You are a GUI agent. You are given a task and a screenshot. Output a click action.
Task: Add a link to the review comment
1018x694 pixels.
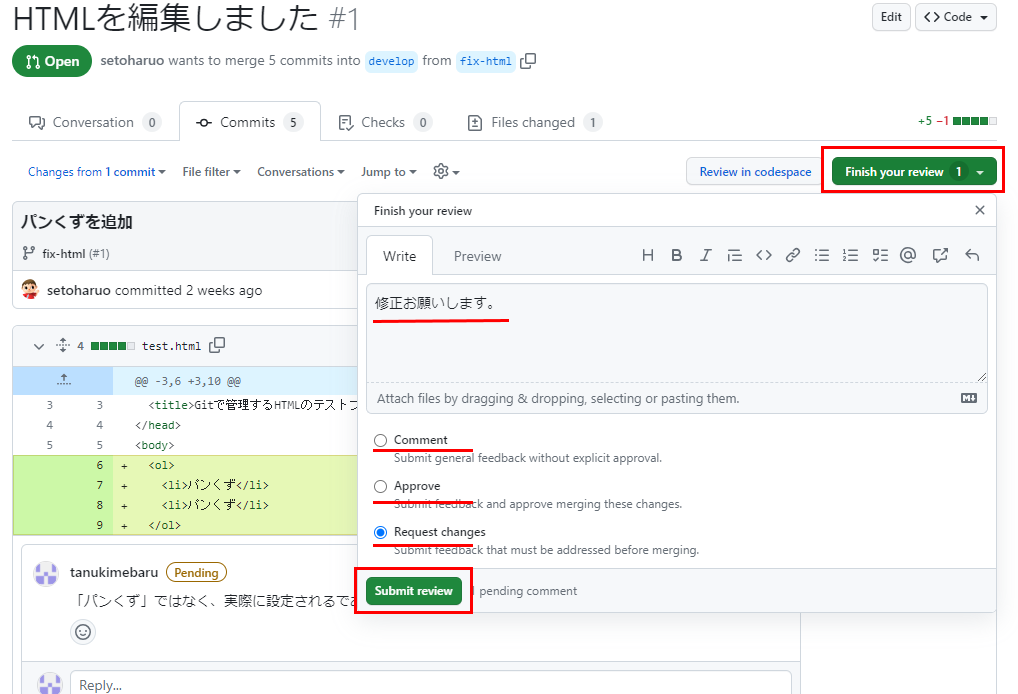[792, 255]
